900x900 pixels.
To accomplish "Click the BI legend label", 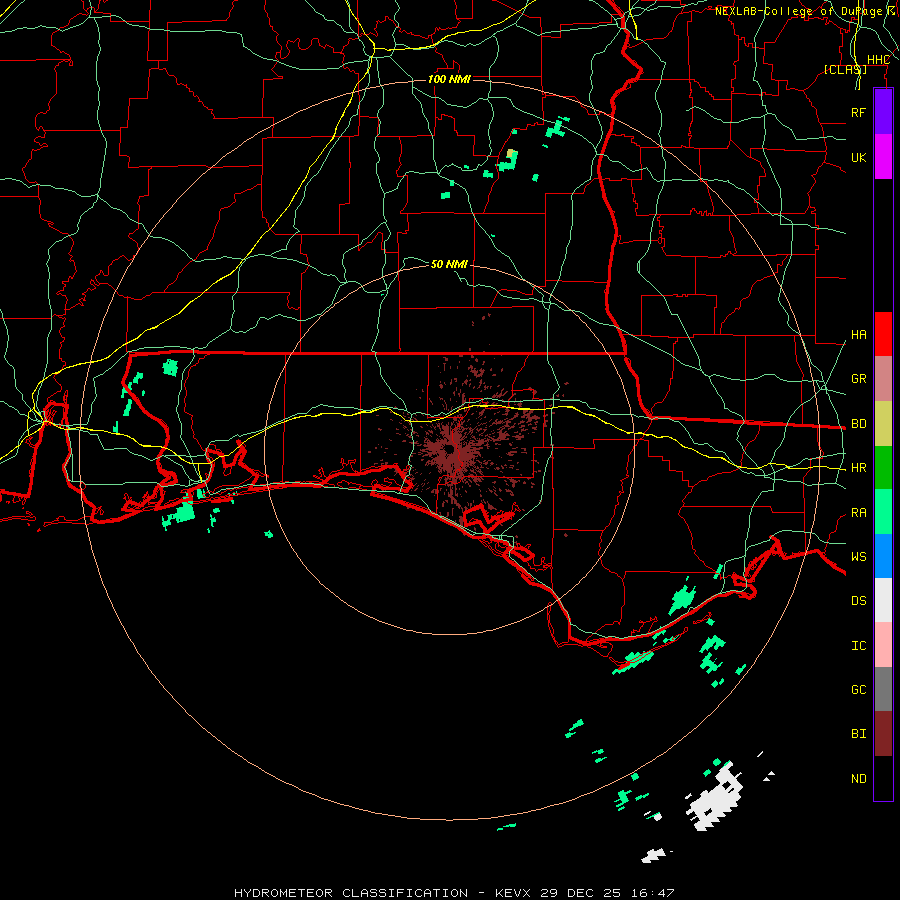I will [858, 734].
